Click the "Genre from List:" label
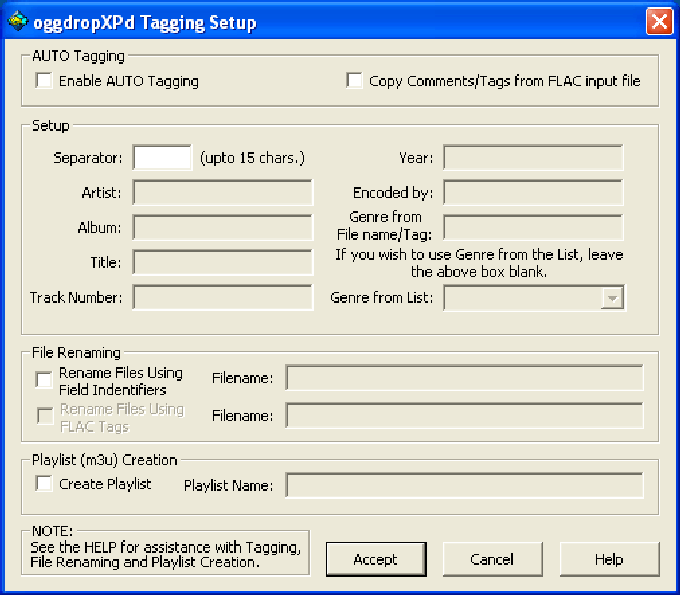The height and width of the screenshot is (595, 680). (382, 298)
